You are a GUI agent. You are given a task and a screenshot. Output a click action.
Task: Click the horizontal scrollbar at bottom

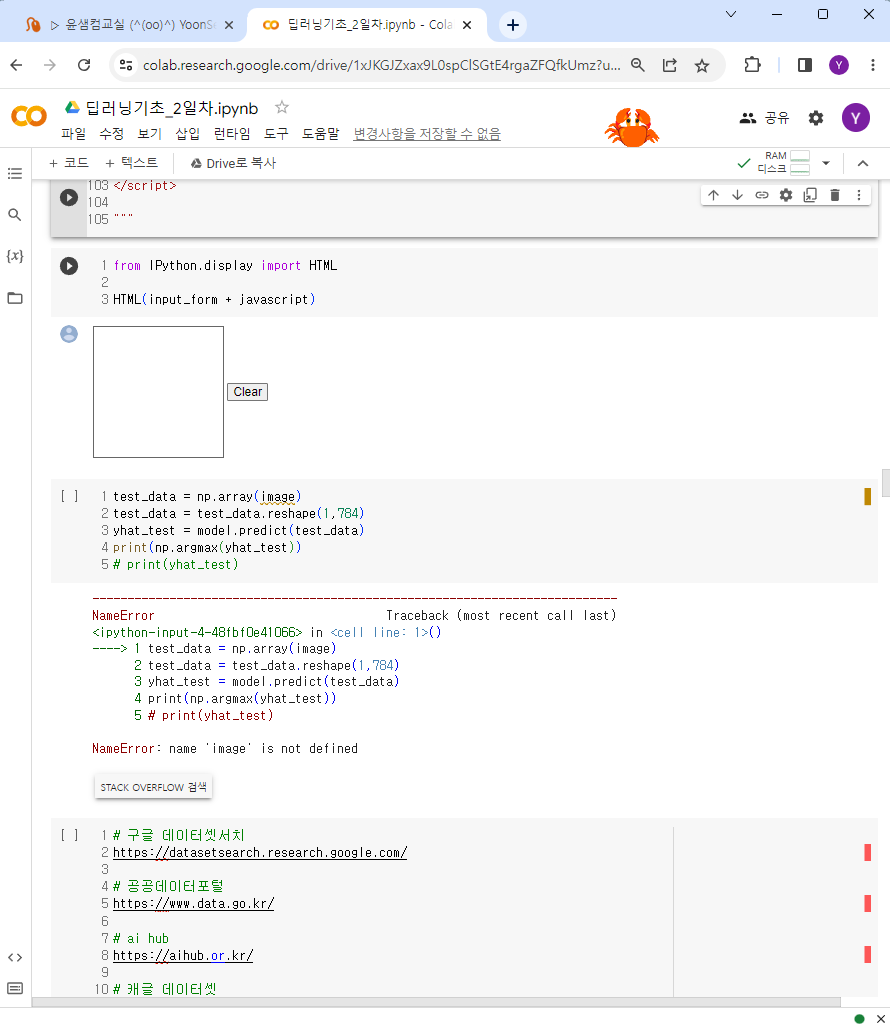(x=436, y=1002)
